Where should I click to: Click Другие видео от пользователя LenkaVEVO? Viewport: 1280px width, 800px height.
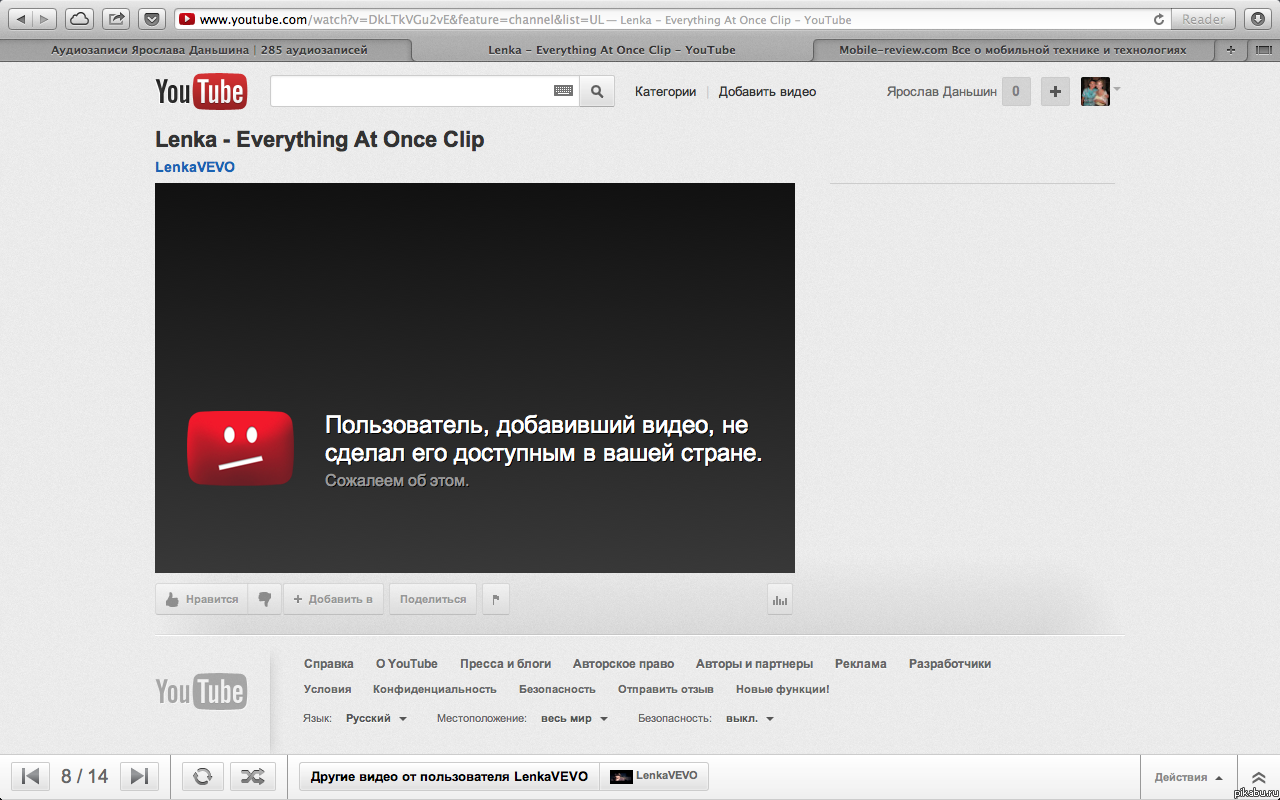point(449,776)
